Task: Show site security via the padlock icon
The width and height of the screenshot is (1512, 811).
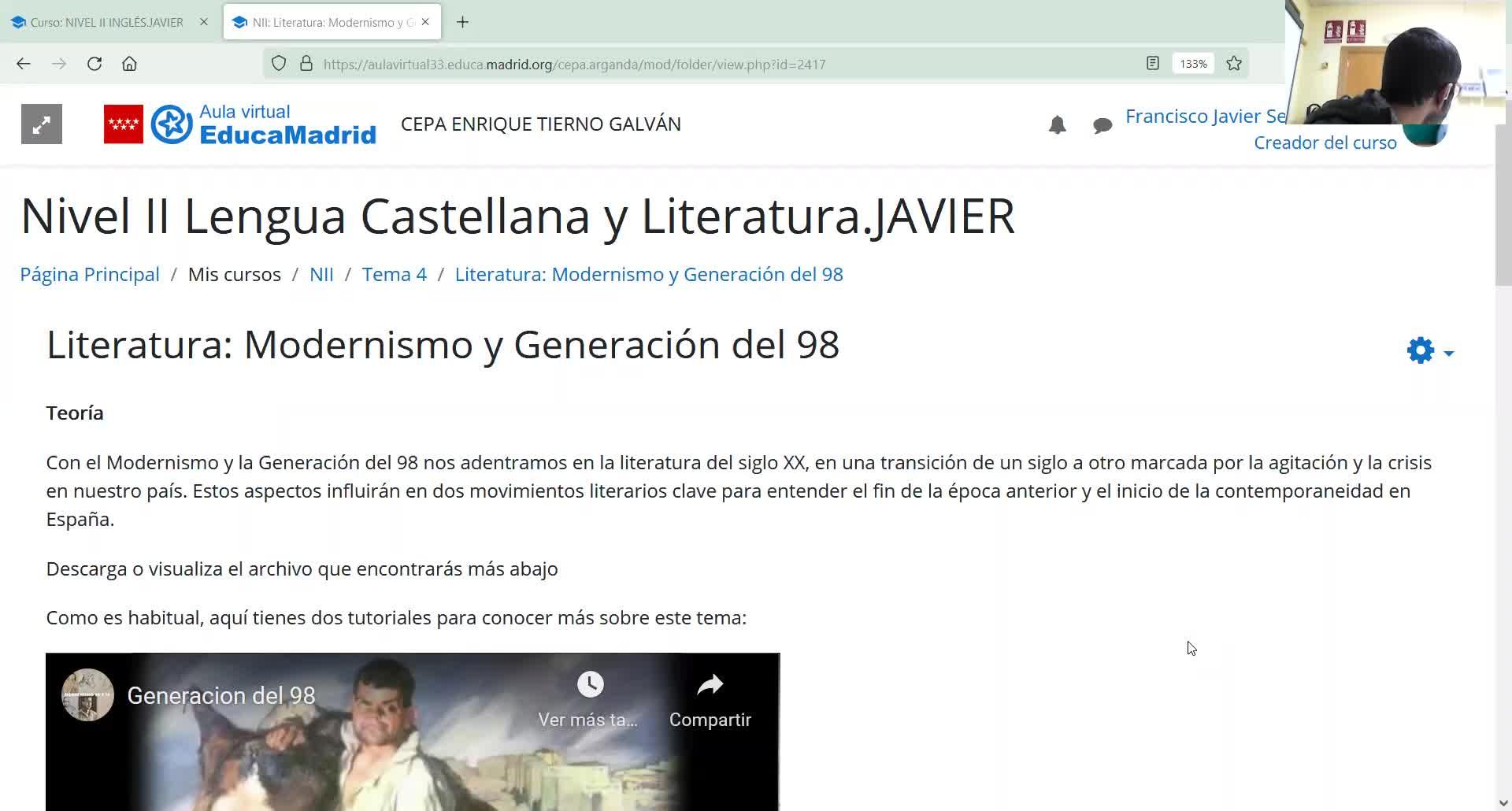Action: pyautogui.click(x=306, y=64)
